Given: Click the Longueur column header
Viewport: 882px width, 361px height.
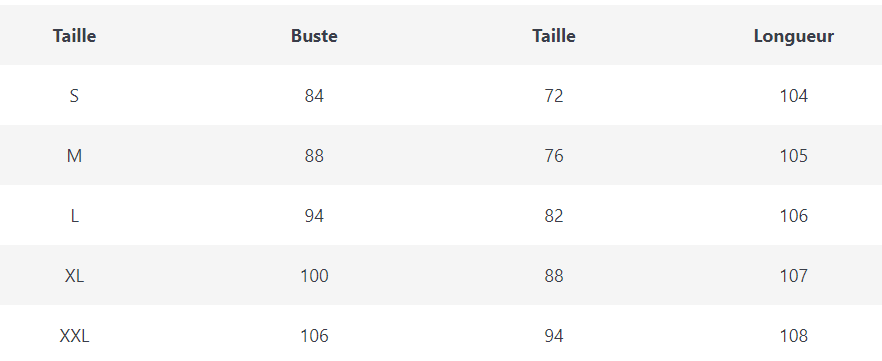Looking at the screenshot, I should pyautogui.click(x=794, y=36).
